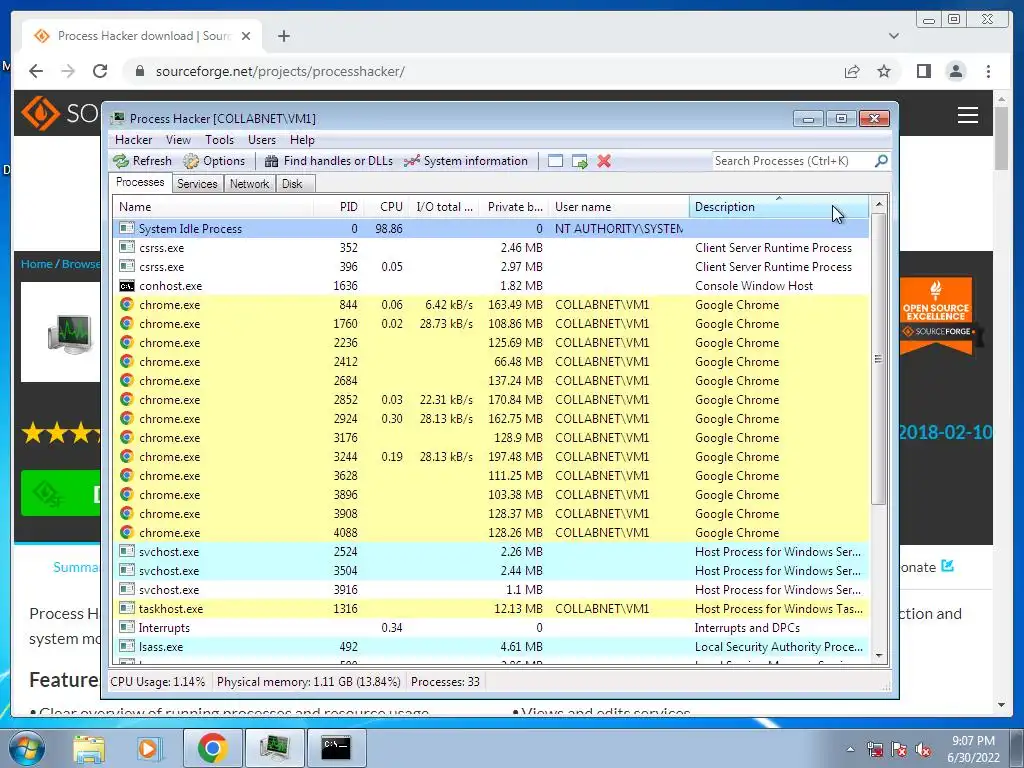Click Chrome icon of process PID 844
This screenshot has width=1024, height=768.
127,305
